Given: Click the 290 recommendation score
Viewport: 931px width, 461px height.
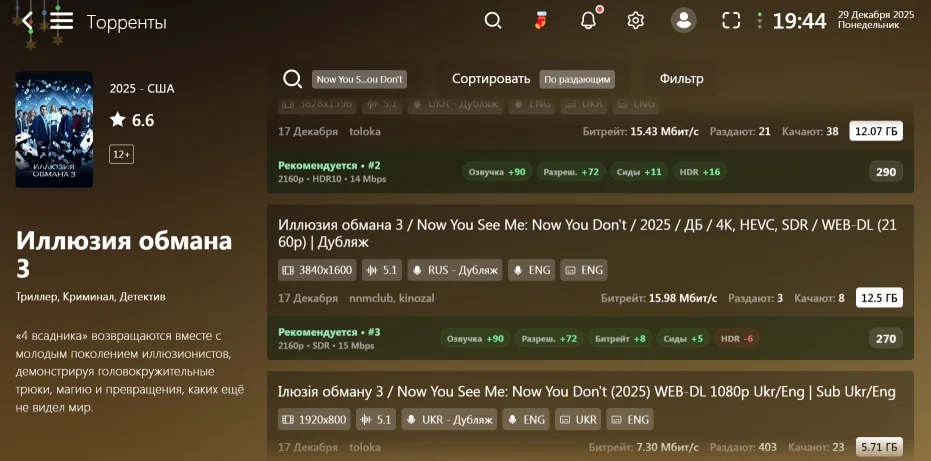Looking at the screenshot, I should 886,172.
